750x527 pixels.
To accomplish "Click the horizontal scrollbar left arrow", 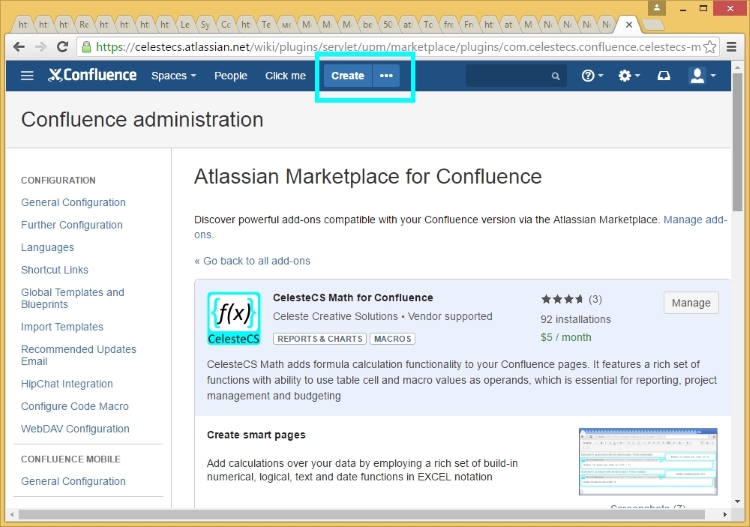I will [11, 515].
